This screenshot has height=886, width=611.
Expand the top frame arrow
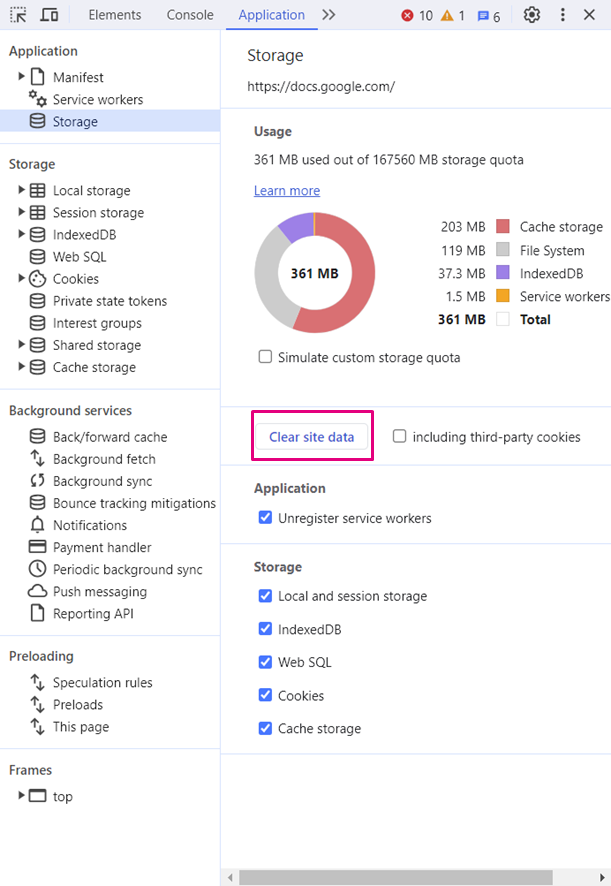[x=22, y=797]
